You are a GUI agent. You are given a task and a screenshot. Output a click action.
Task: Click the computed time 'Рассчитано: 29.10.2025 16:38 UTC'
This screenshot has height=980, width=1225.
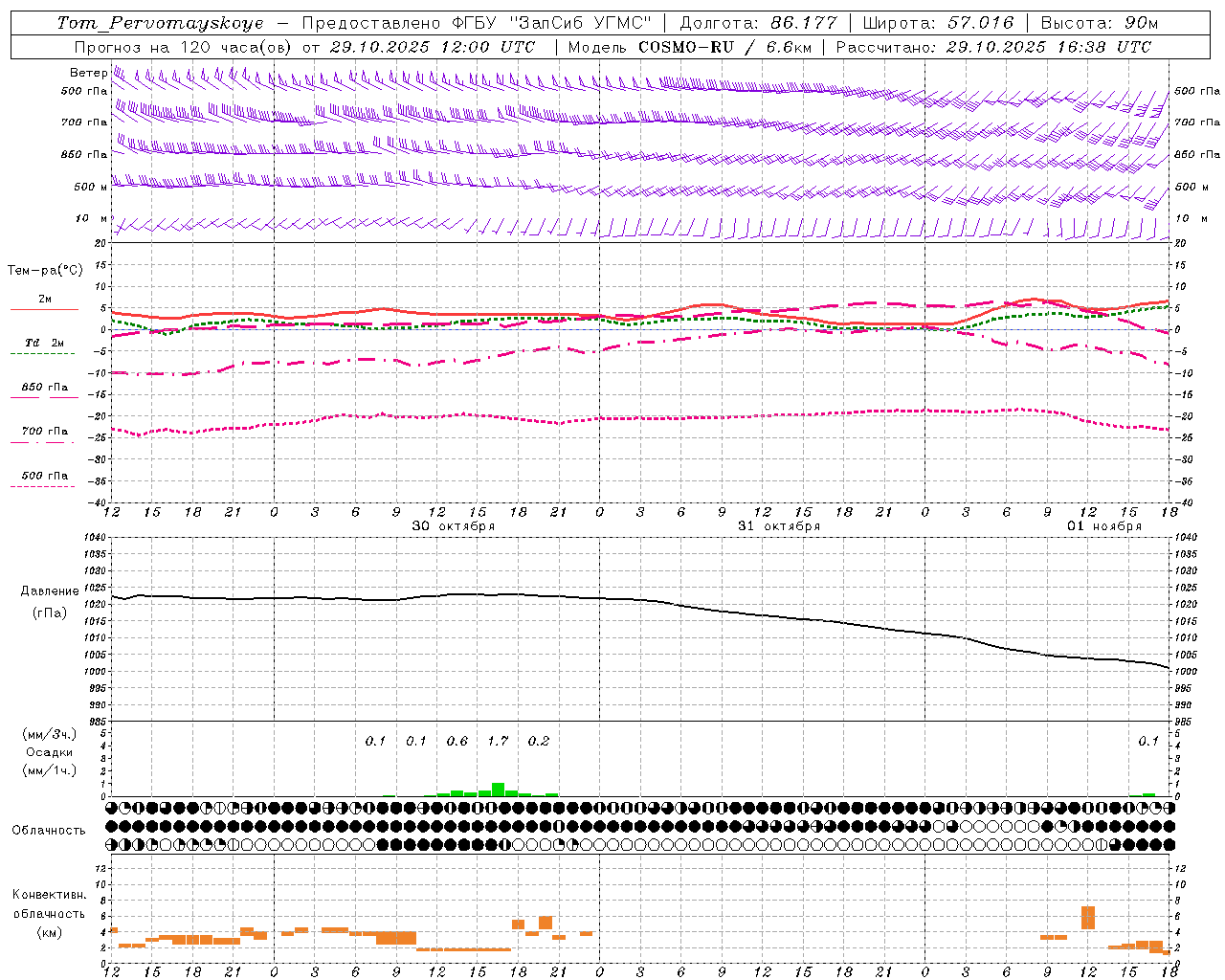pyautogui.click(x=993, y=47)
